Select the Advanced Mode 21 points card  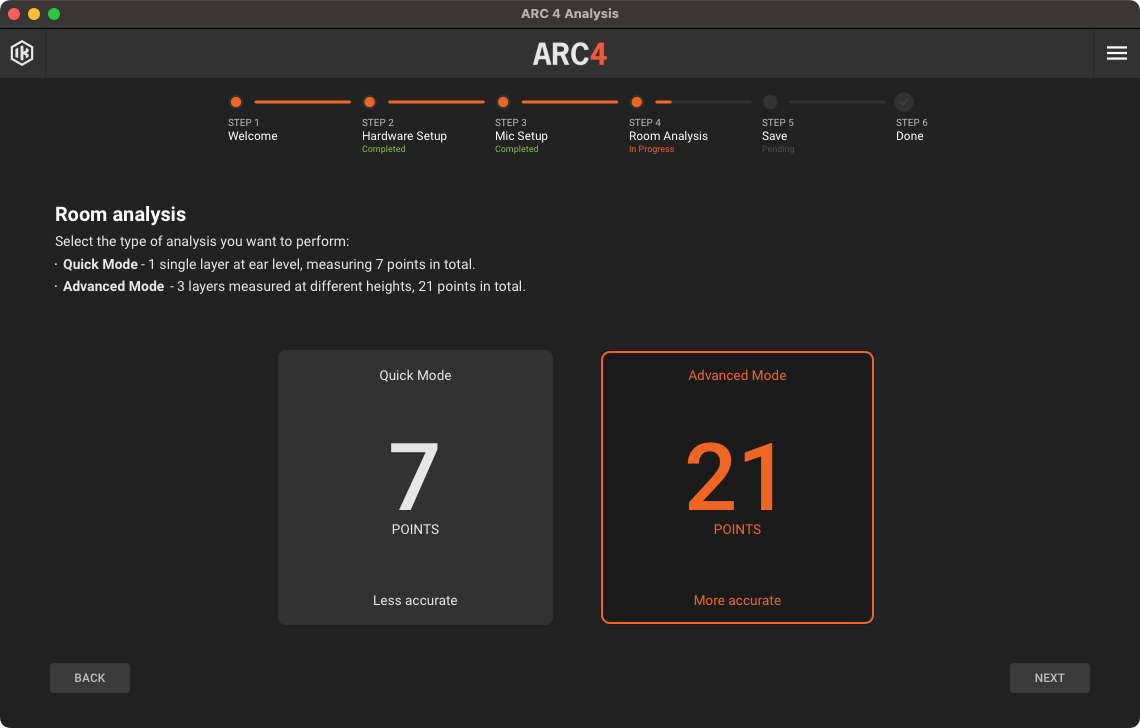(737, 487)
